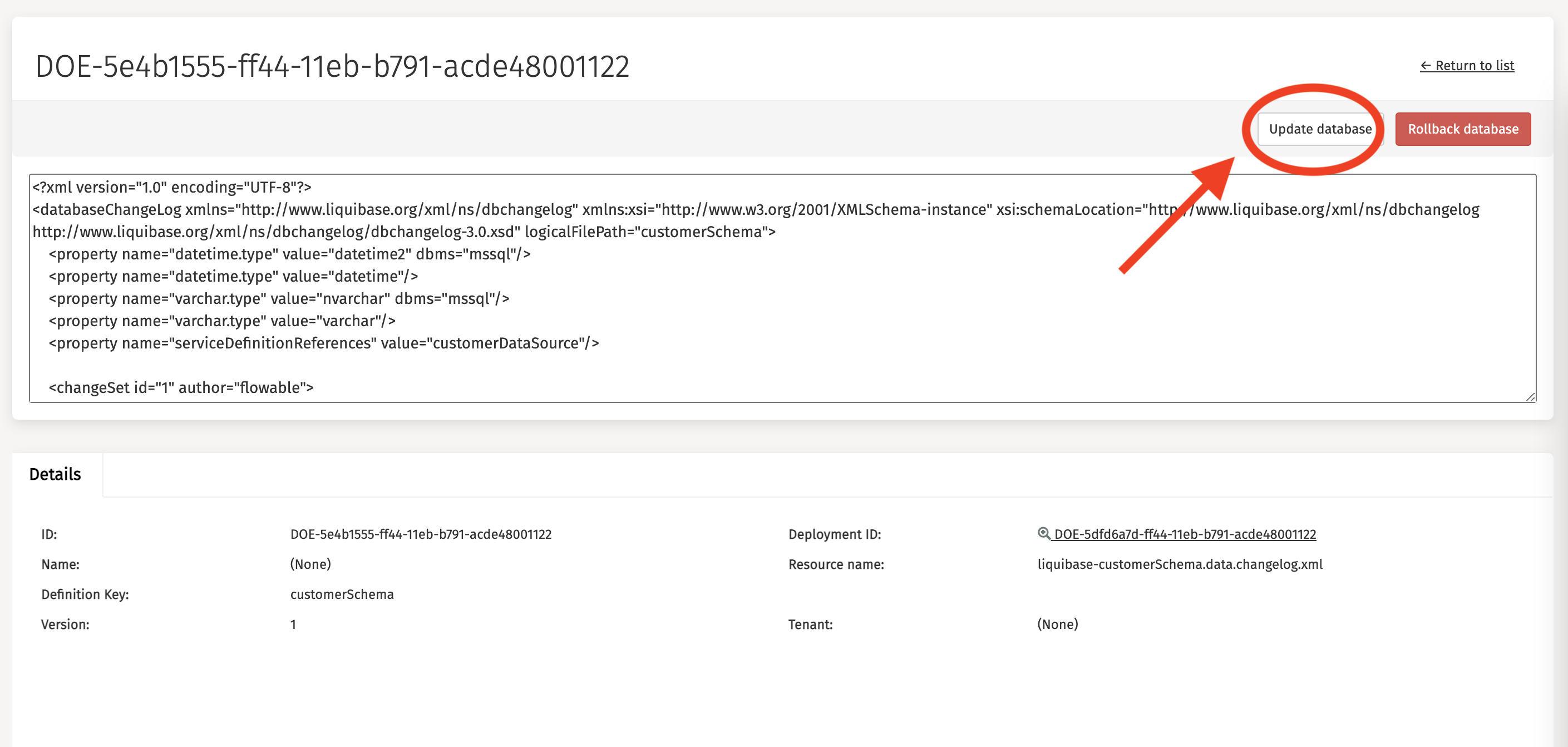Follow the Return to list link
The height and width of the screenshot is (747, 1568).
[x=1473, y=65]
